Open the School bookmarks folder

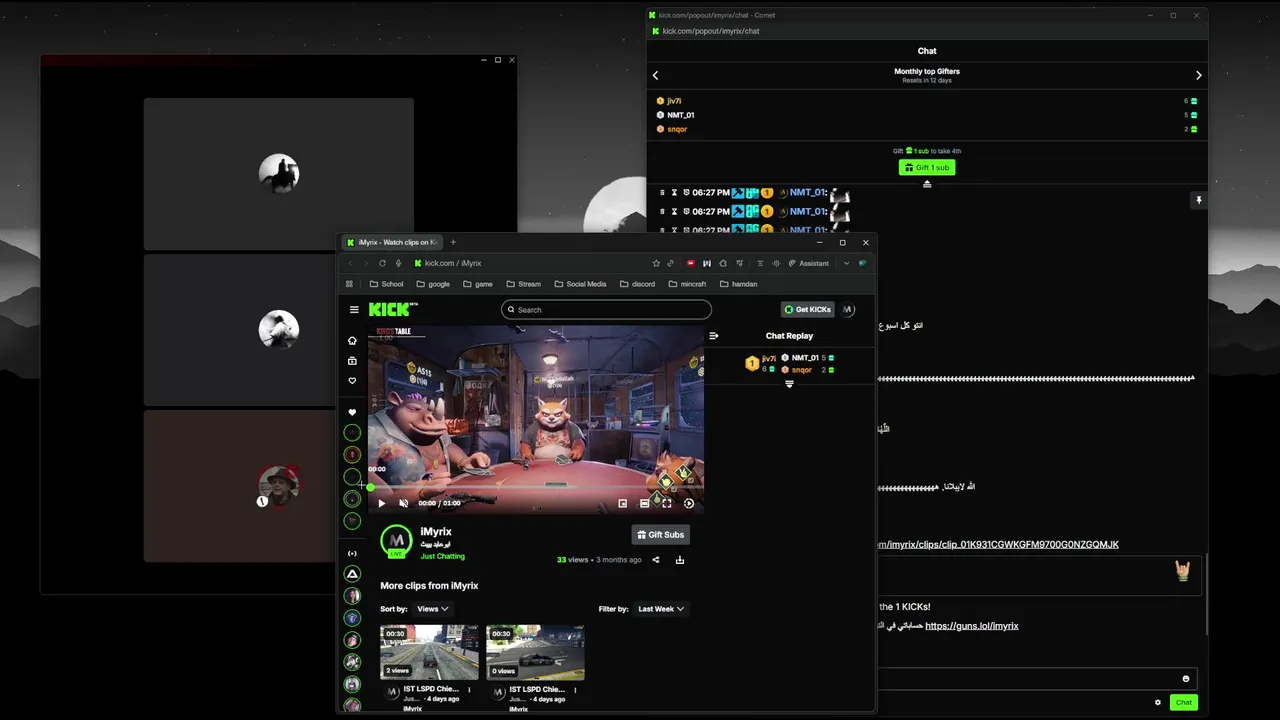tap(386, 284)
